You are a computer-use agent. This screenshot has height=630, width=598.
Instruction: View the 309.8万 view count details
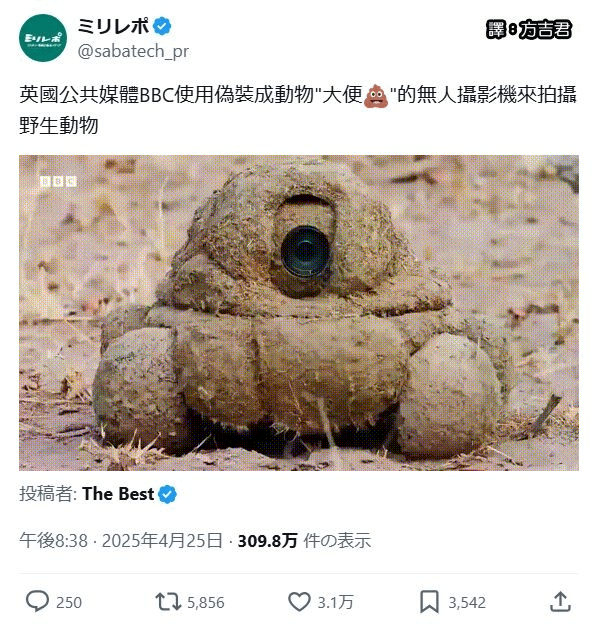click(x=268, y=540)
